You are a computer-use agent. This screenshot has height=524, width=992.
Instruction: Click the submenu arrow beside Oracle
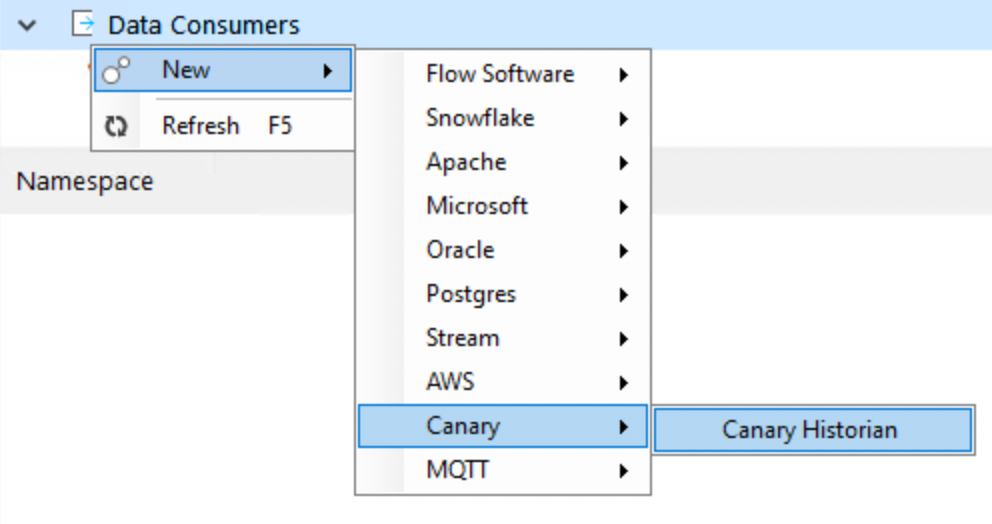[x=624, y=251]
